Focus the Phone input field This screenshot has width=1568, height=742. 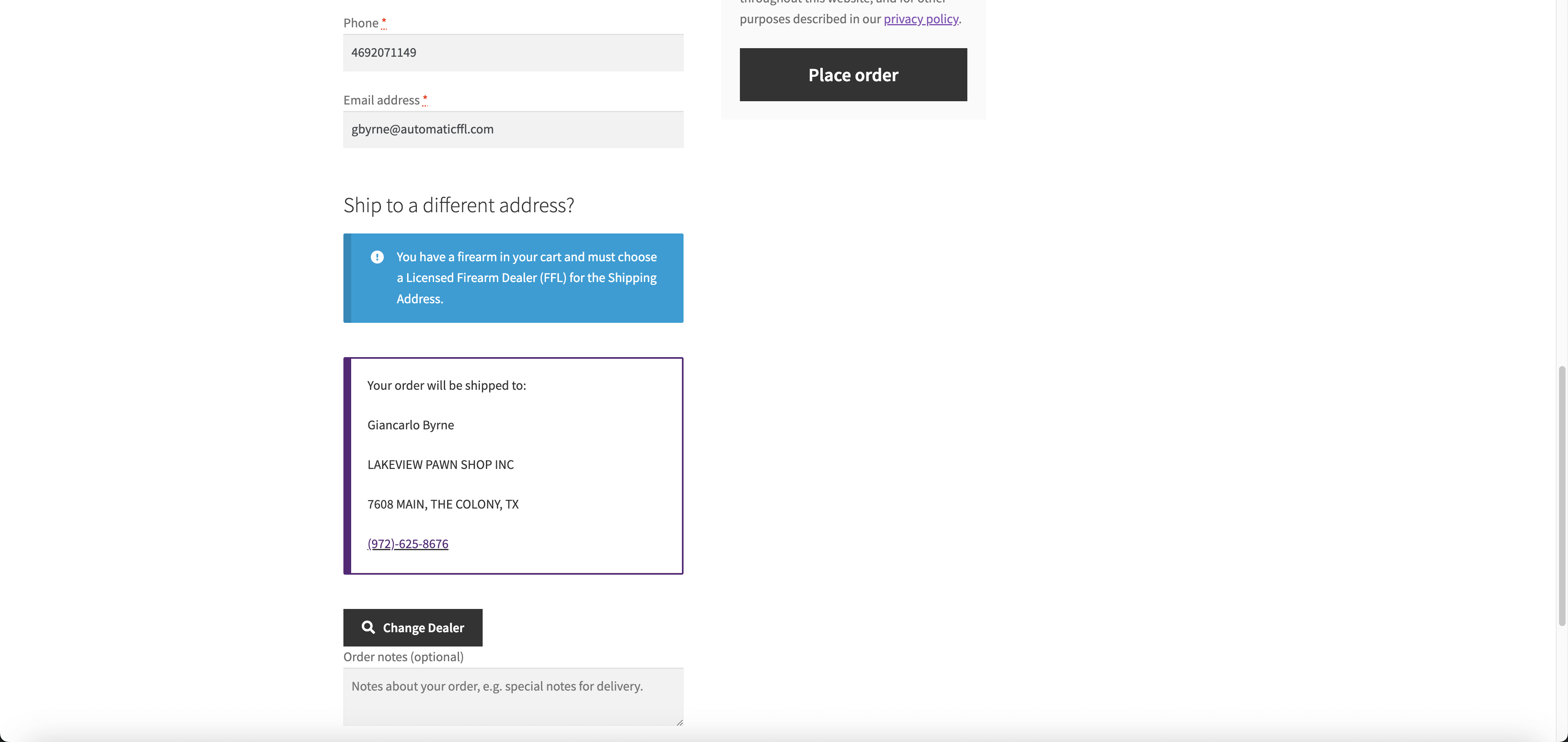click(x=512, y=52)
